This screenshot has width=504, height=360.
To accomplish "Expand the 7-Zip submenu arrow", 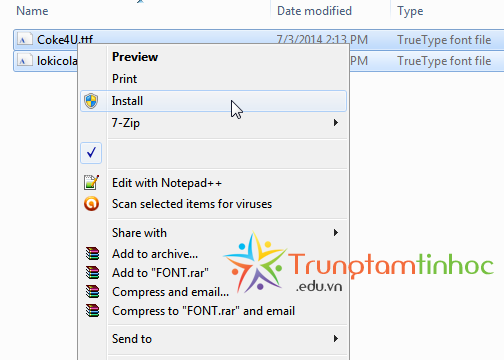I will tap(336, 123).
